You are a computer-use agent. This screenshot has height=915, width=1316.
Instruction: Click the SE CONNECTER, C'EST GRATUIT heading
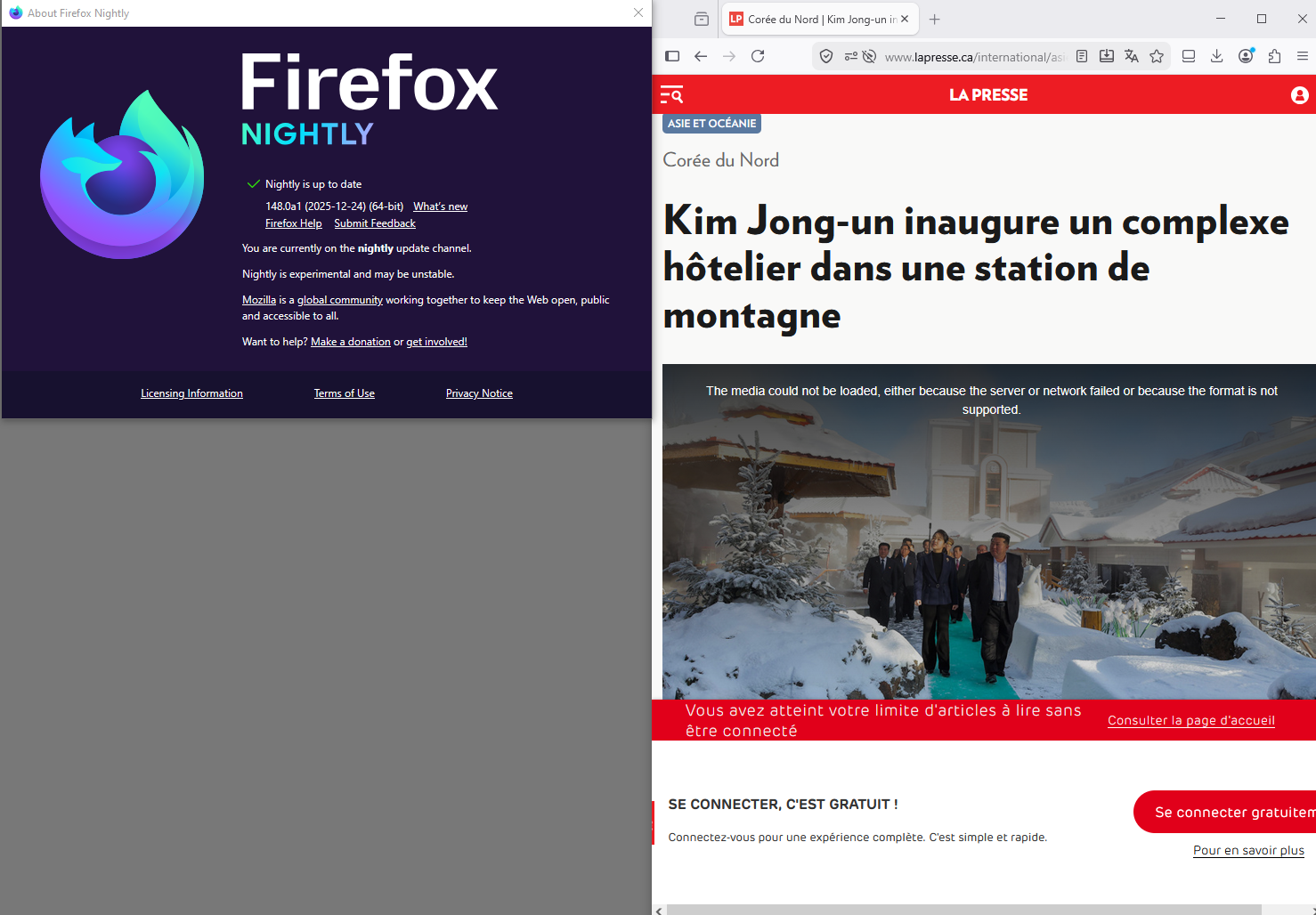tap(783, 805)
